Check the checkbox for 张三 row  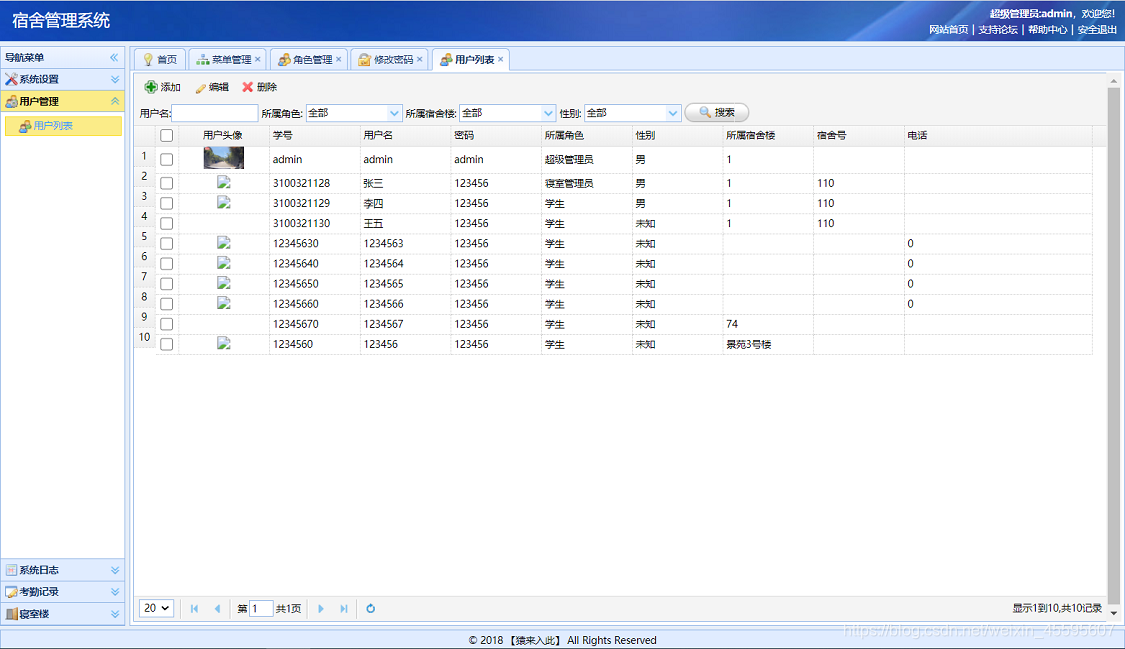pyautogui.click(x=166, y=183)
